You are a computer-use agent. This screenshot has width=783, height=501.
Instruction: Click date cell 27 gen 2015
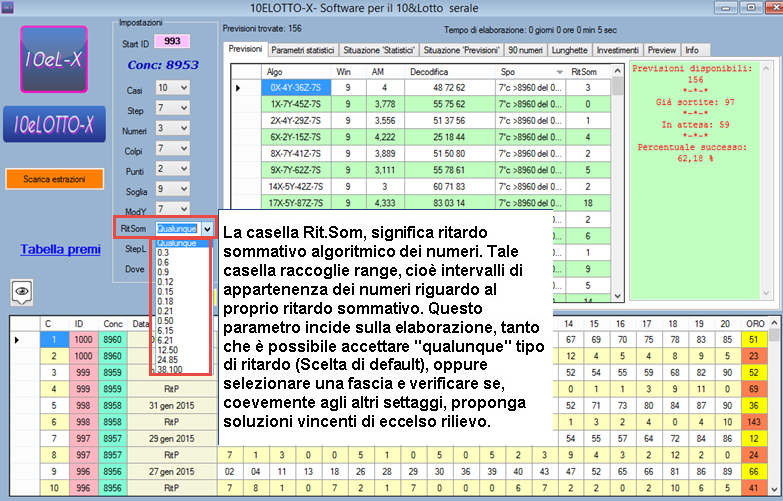(x=172, y=472)
